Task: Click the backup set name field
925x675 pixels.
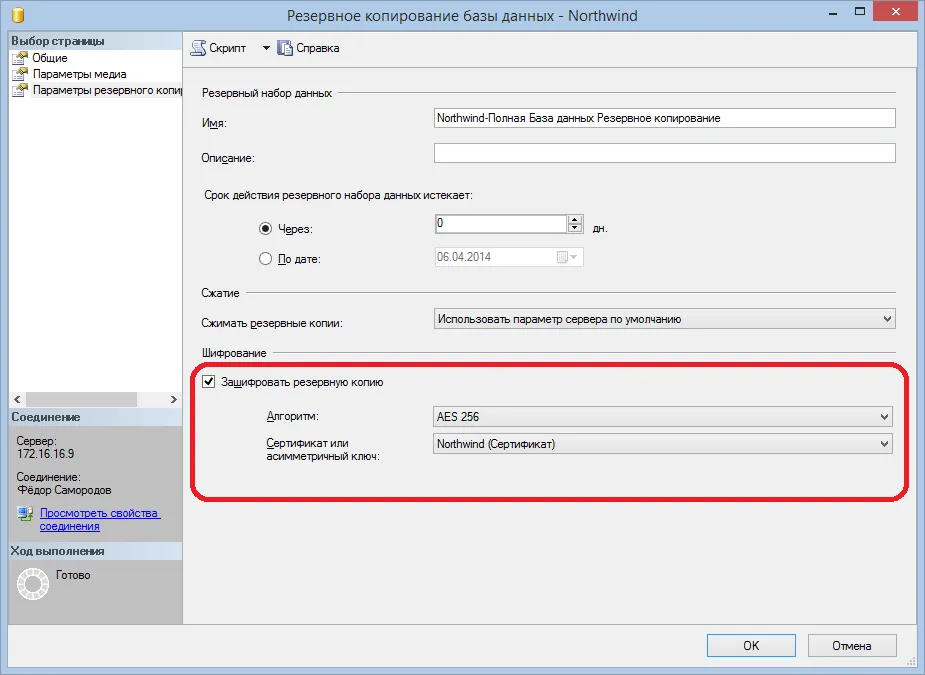Action: pyautogui.click(x=664, y=118)
